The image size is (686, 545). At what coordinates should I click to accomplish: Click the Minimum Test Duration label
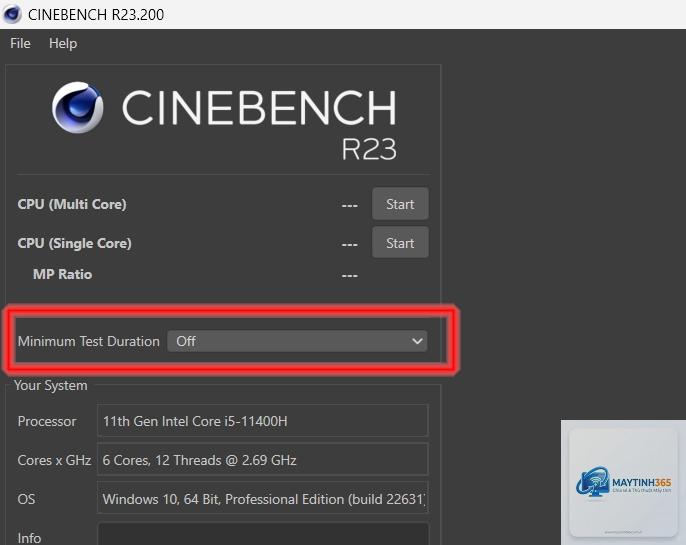[89, 341]
